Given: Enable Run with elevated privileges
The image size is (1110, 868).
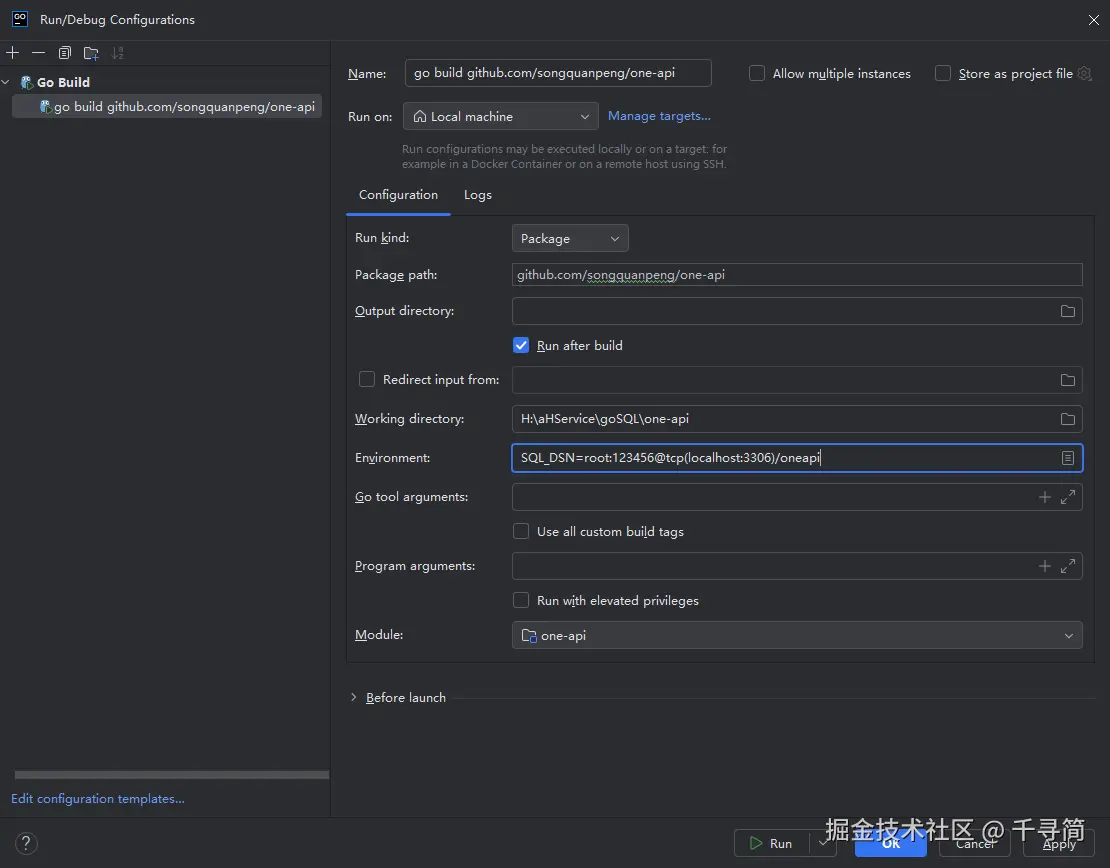Looking at the screenshot, I should click(x=521, y=600).
